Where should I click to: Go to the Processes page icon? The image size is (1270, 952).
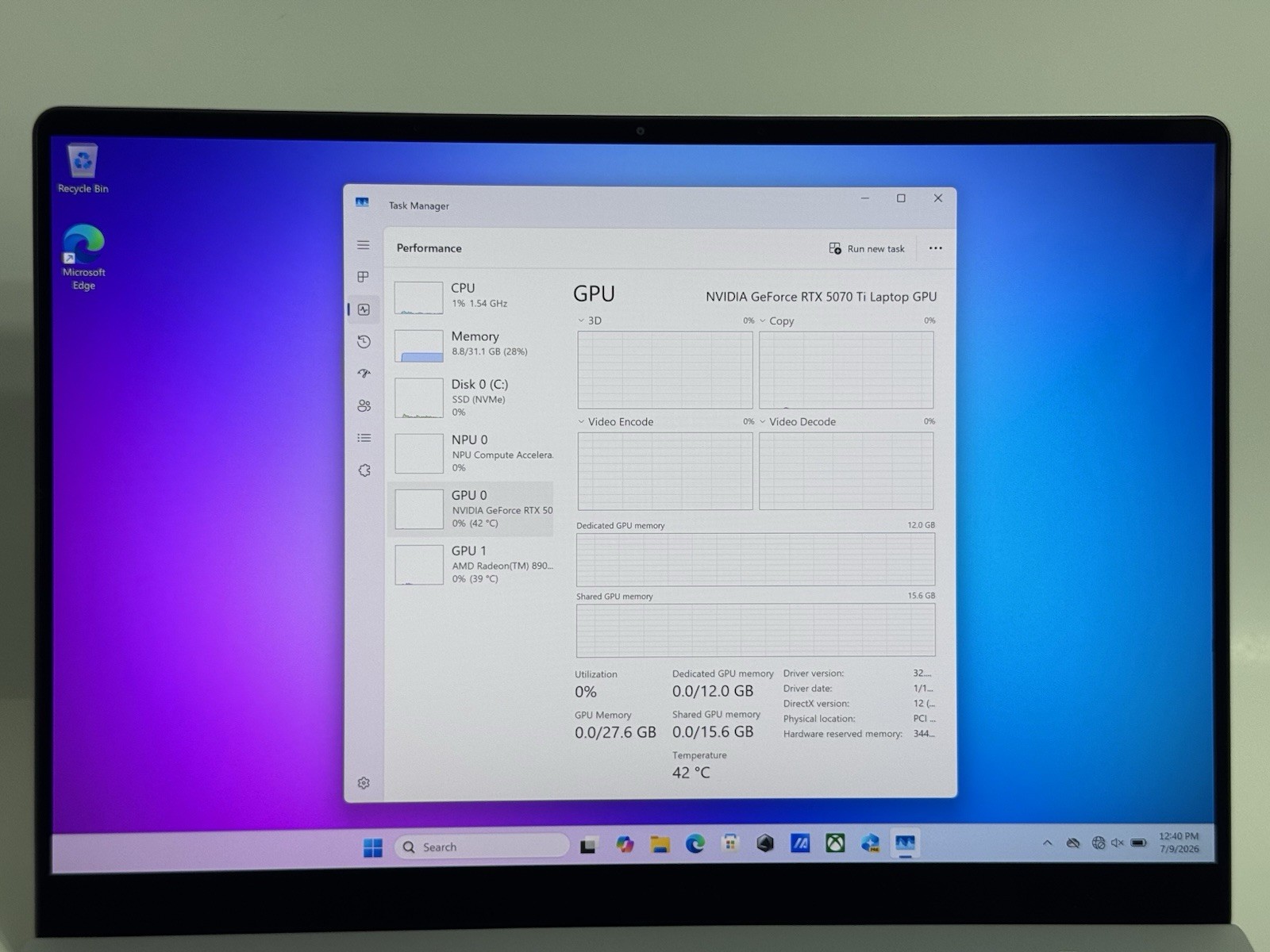[x=364, y=277]
